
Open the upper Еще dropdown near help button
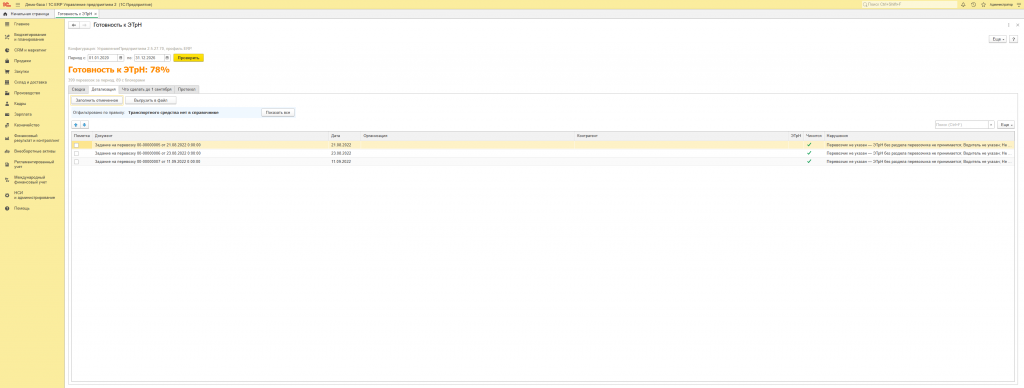click(x=998, y=39)
